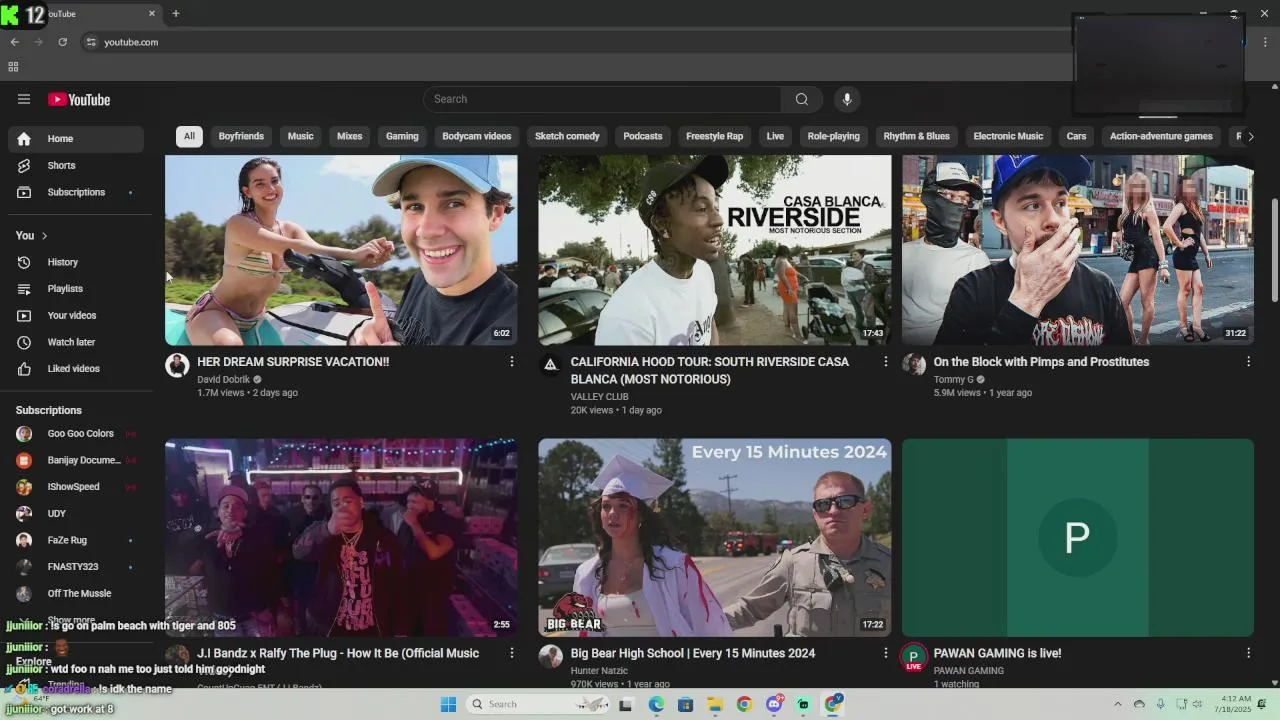Play the Riverside Casa Blanca thumbnail
Screen dimensions: 1280x720
coord(714,250)
